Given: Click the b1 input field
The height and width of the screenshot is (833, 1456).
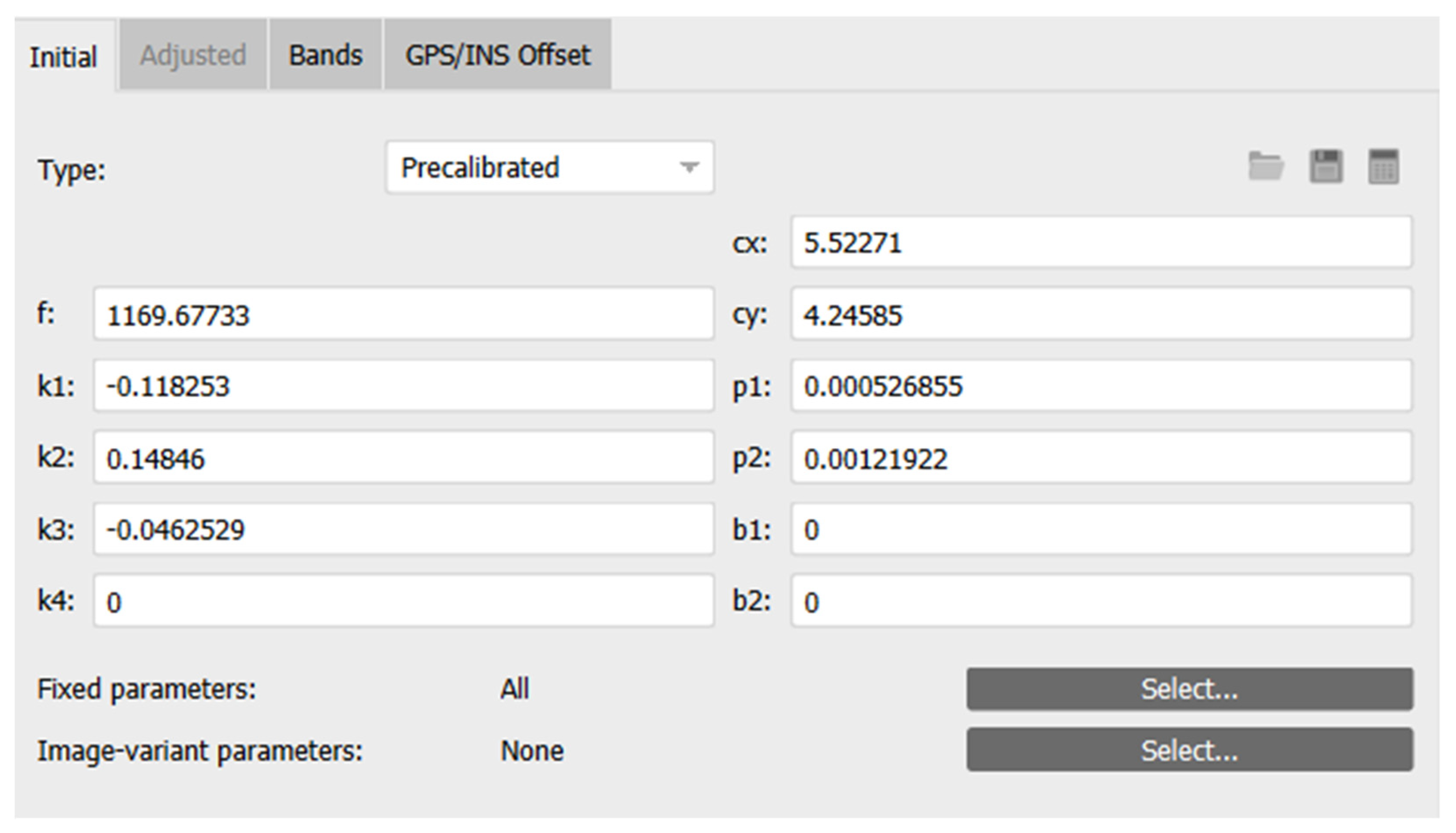Looking at the screenshot, I should click(1101, 530).
